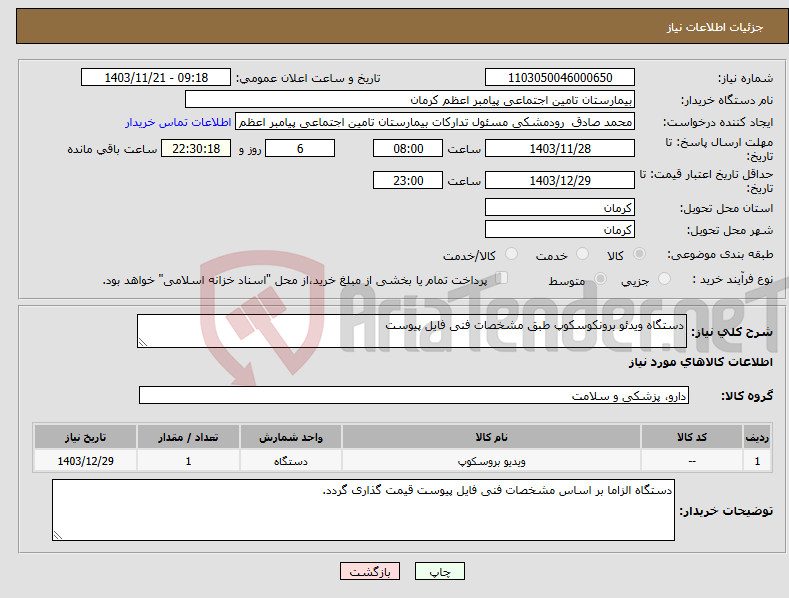Click the تعداد / مقدار column header
The width and height of the screenshot is (789, 598).
(x=188, y=437)
